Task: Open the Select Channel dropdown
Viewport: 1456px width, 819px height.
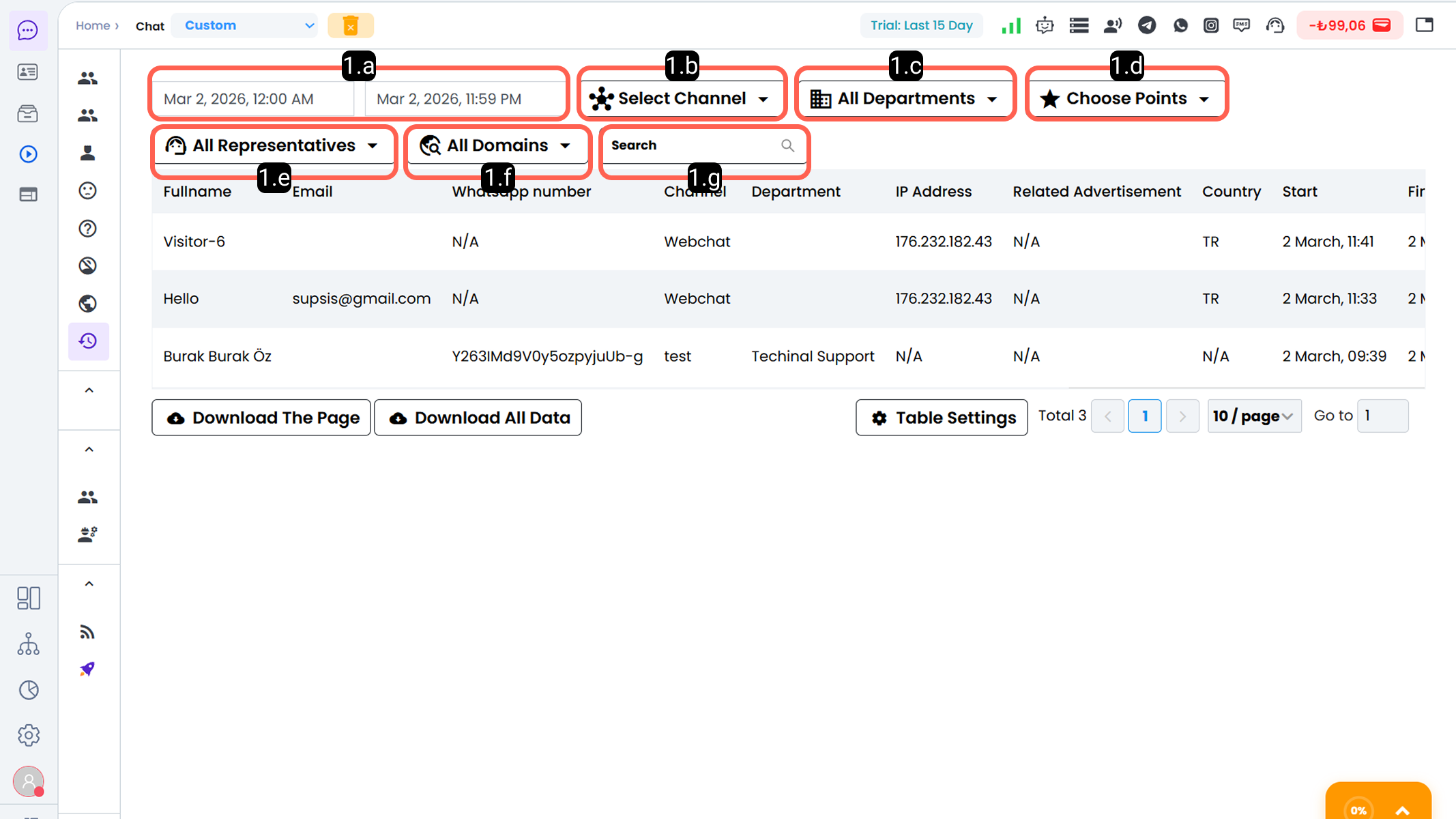Action: (x=681, y=98)
